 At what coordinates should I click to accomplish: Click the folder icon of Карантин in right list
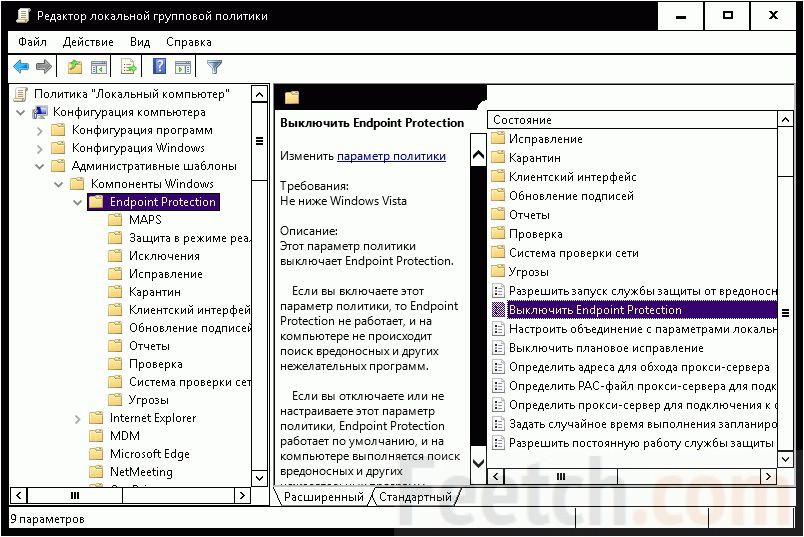click(498, 157)
